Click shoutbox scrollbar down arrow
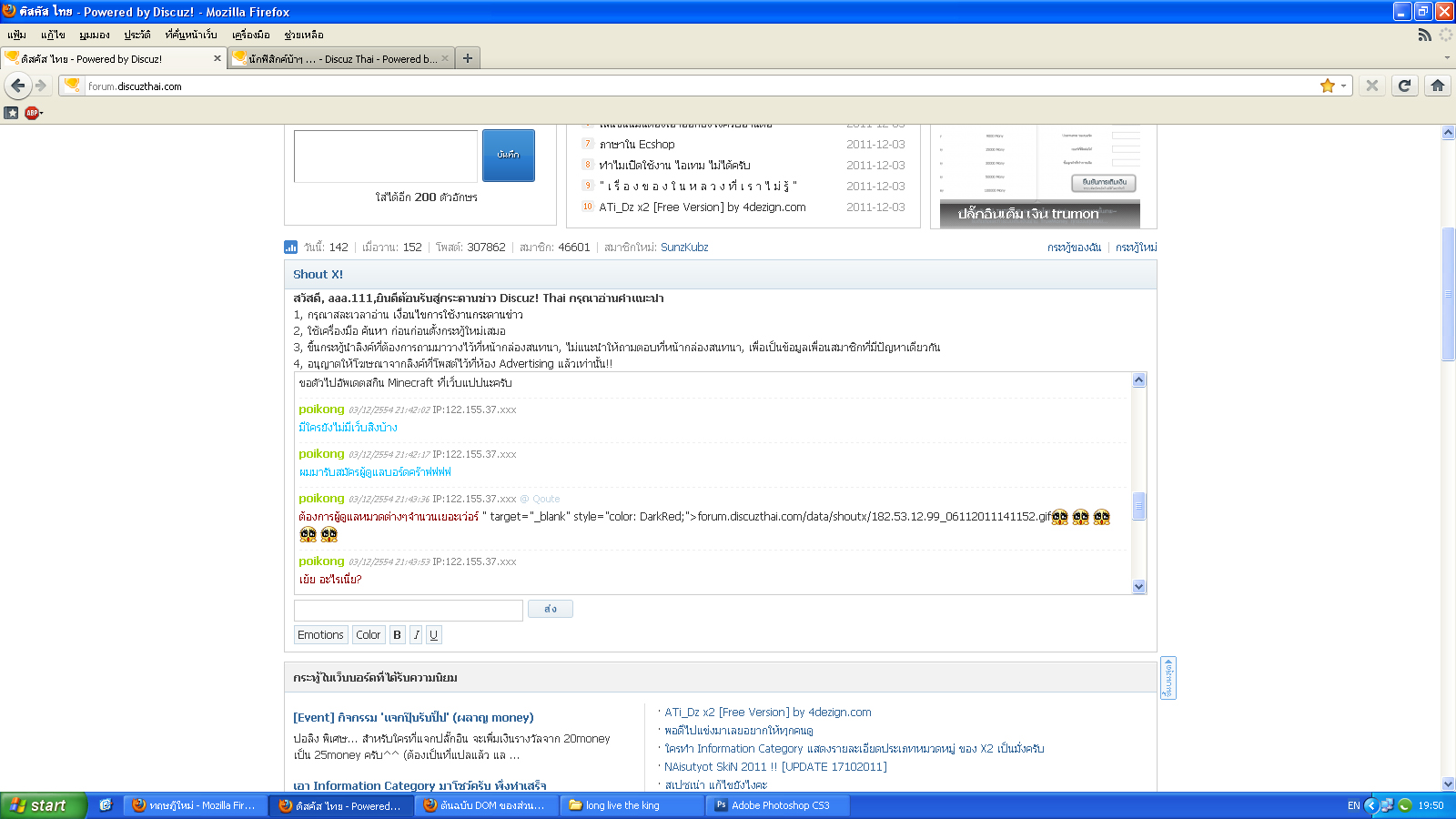1456x819 pixels. (x=1138, y=587)
